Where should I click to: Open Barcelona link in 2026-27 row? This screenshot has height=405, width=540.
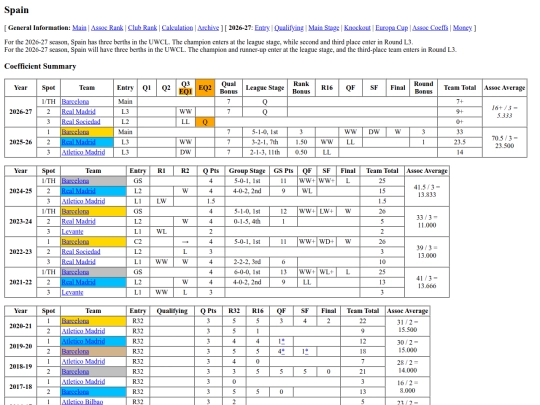pos(75,102)
